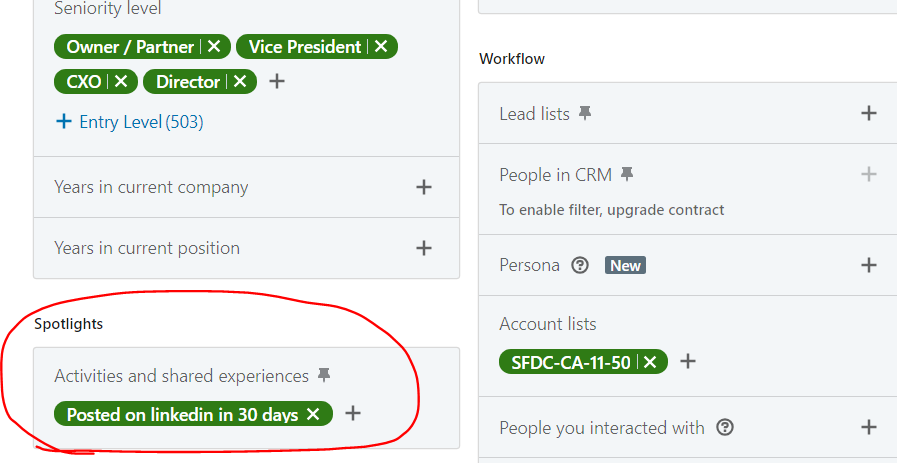Remove the Vice President seniority chip
Image resolution: width=897 pixels, height=463 pixels.
click(x=381, y=46)
